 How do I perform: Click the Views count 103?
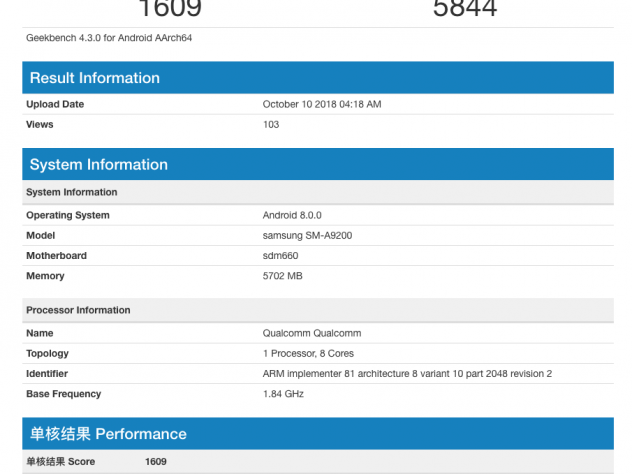[x=271, y=124]
